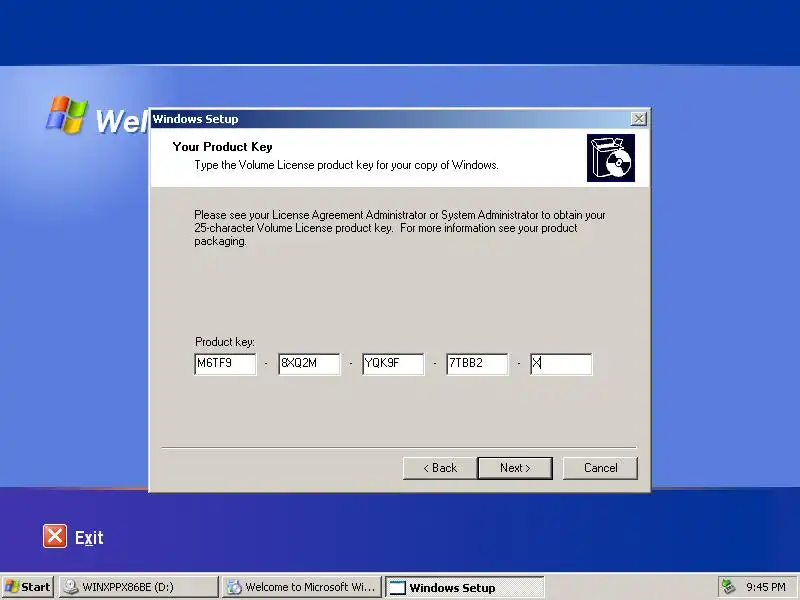
Task: Go back with the Back button
Action: [x=440, y=468]
